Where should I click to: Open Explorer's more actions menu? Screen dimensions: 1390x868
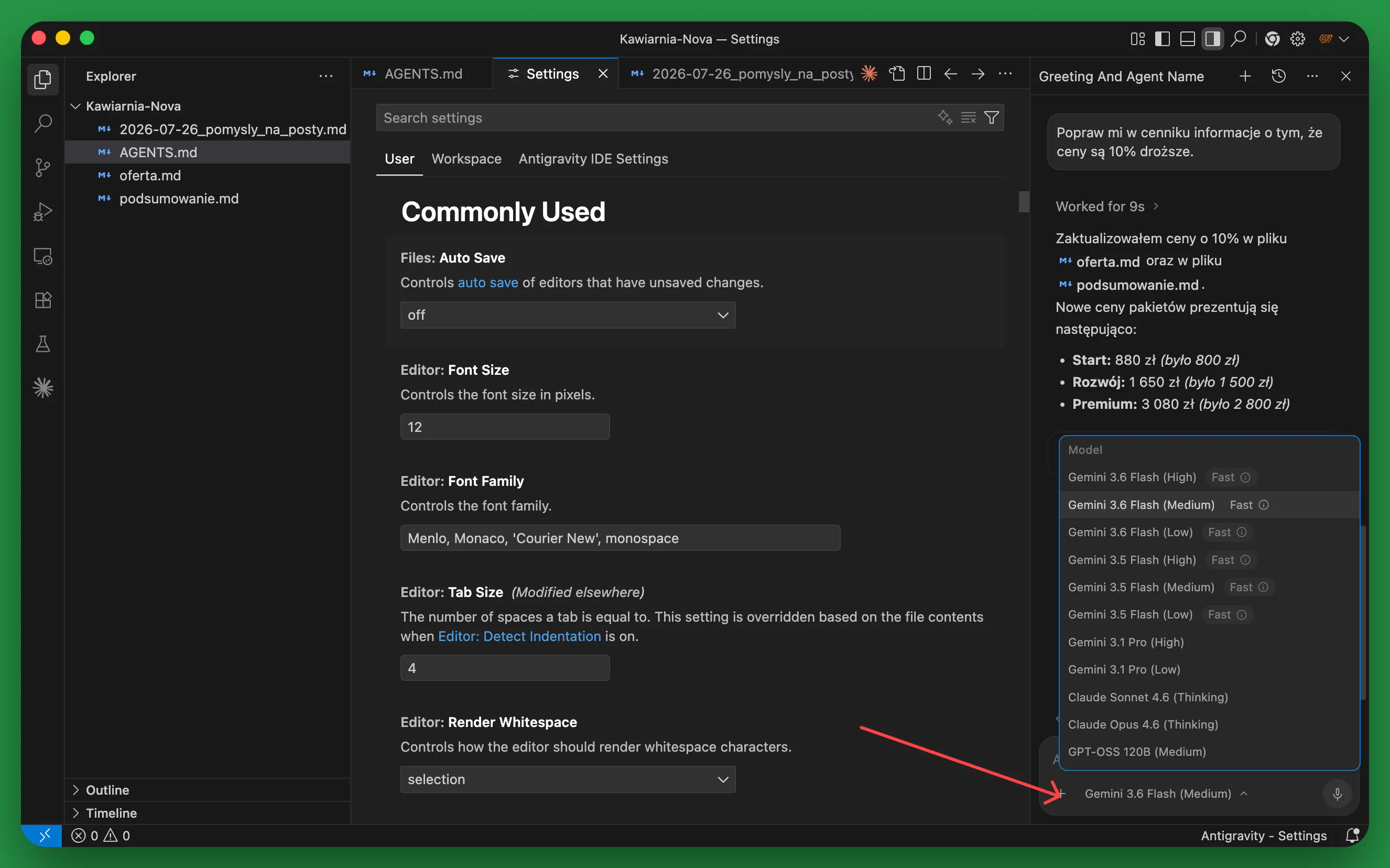point(326,77)
